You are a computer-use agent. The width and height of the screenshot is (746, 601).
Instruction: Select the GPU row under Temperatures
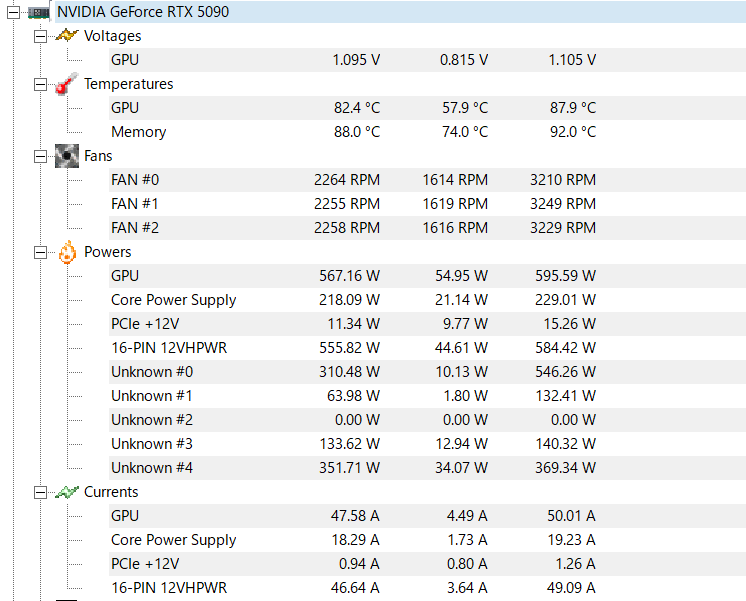[427, 108]
